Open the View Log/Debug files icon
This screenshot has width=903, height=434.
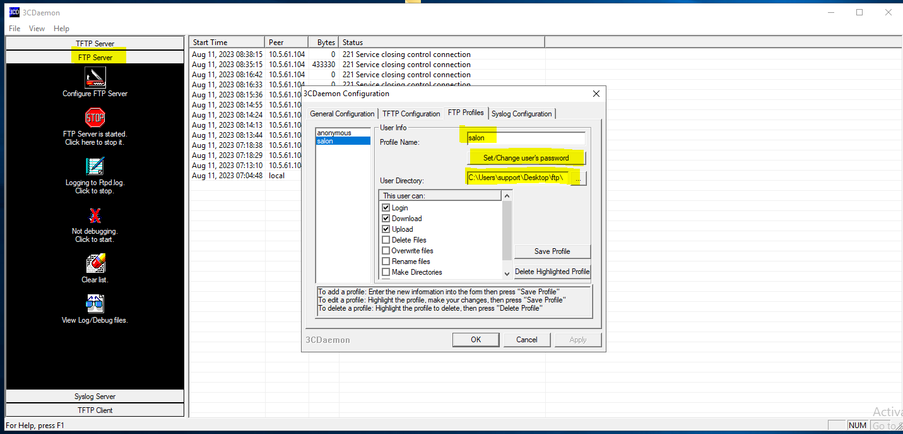(95, 303)
